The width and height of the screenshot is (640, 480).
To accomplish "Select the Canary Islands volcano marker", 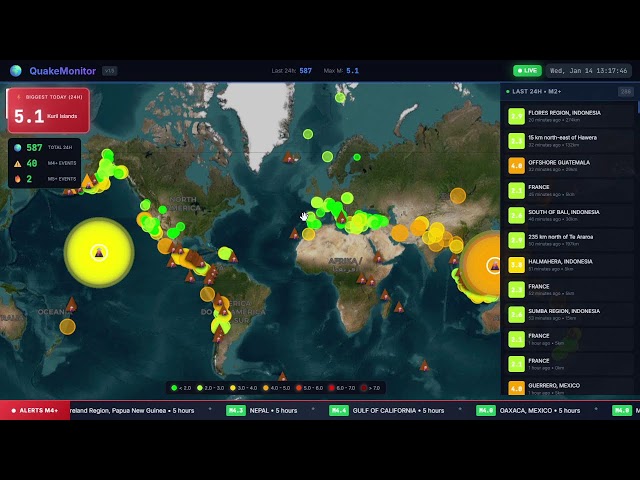I will click(294, 233).
